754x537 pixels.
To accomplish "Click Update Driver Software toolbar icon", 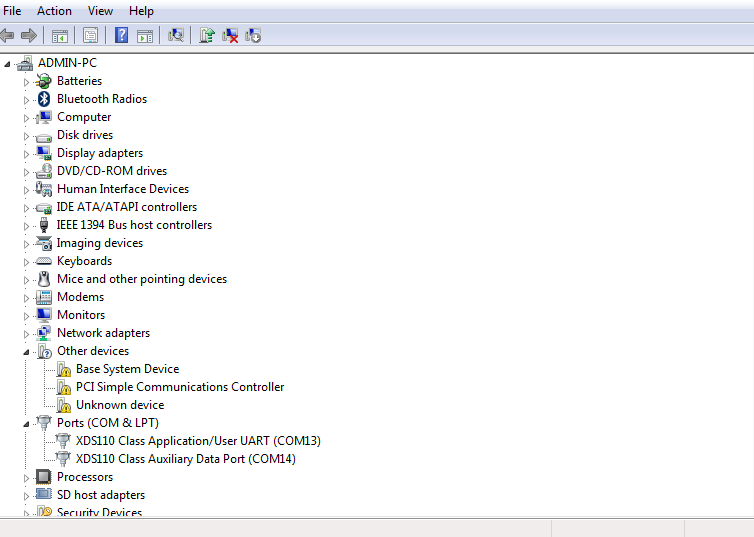I will pyautogui.click(x=207, y=35).
